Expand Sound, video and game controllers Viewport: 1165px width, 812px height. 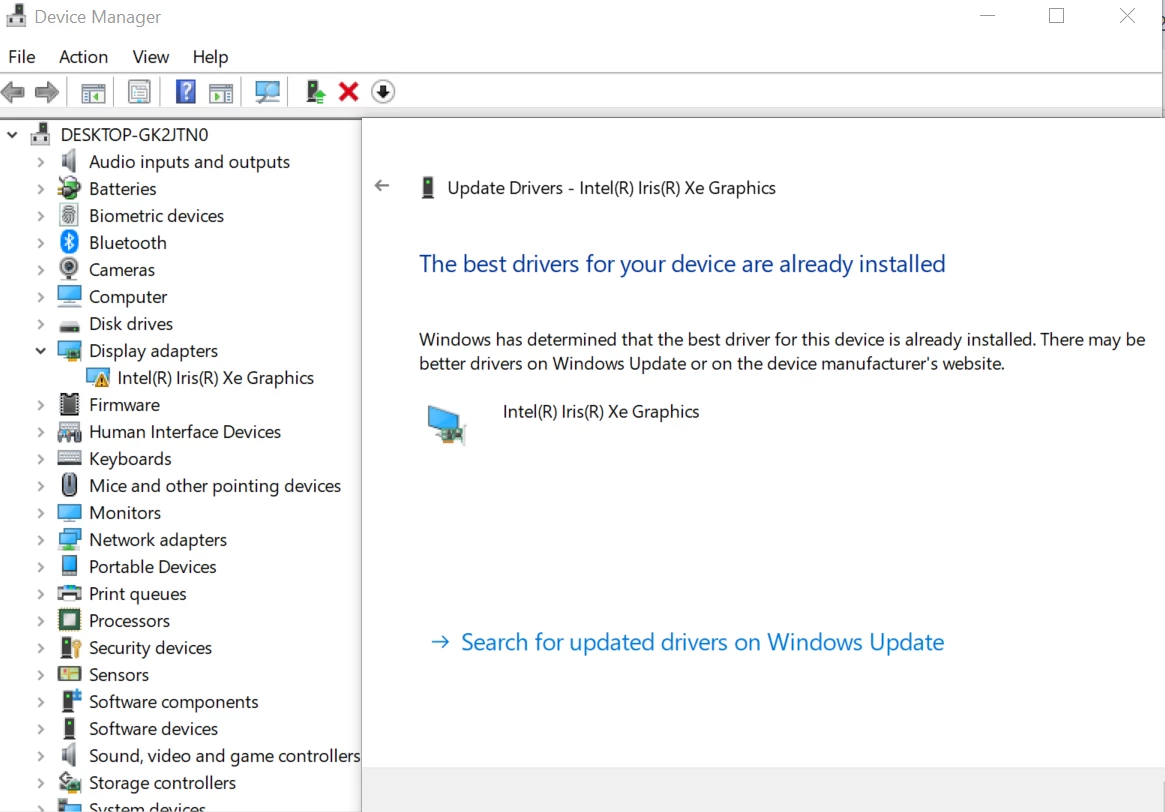coord(41,756)
